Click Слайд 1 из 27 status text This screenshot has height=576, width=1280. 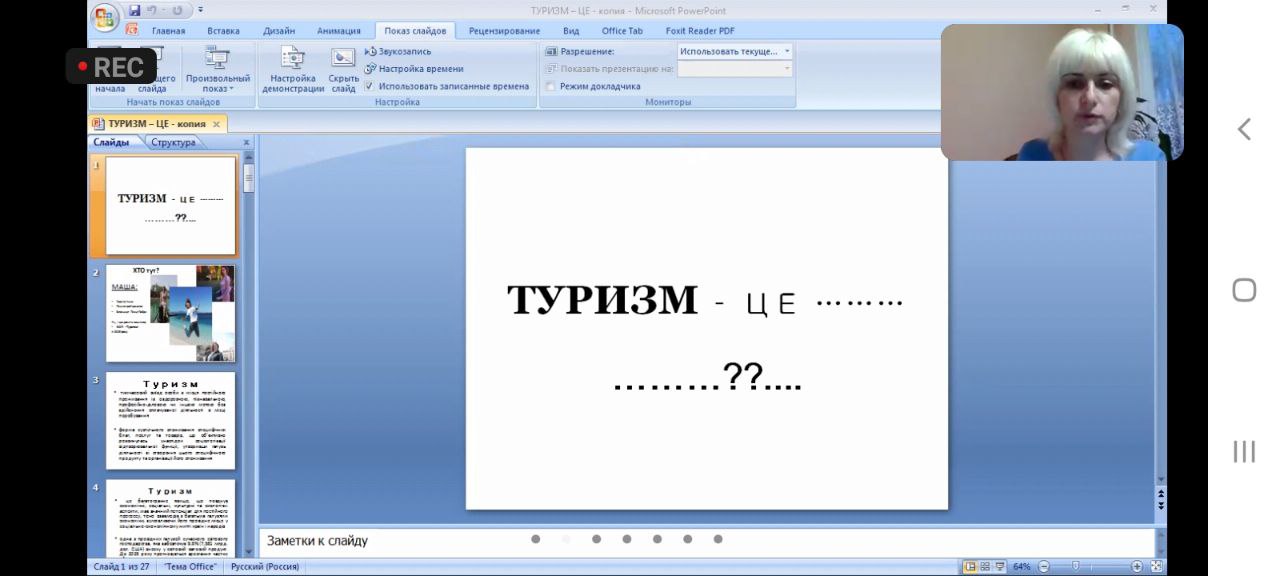coord(121,567)
